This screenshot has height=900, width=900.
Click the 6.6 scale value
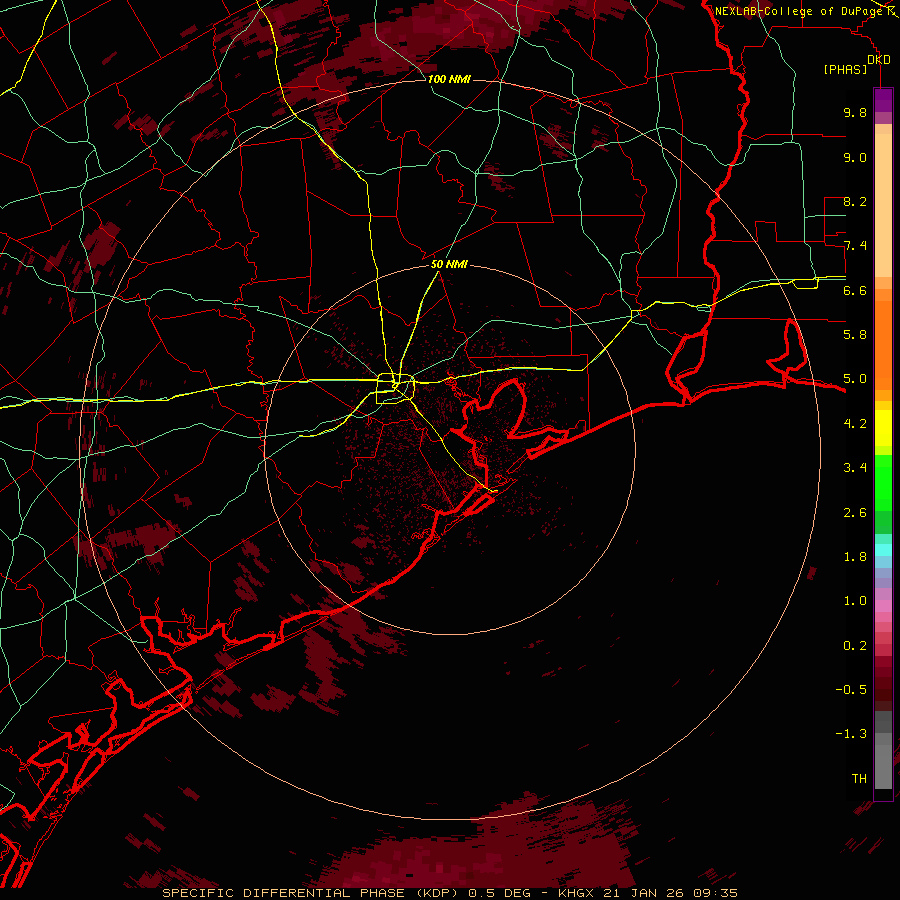(855, 290)
